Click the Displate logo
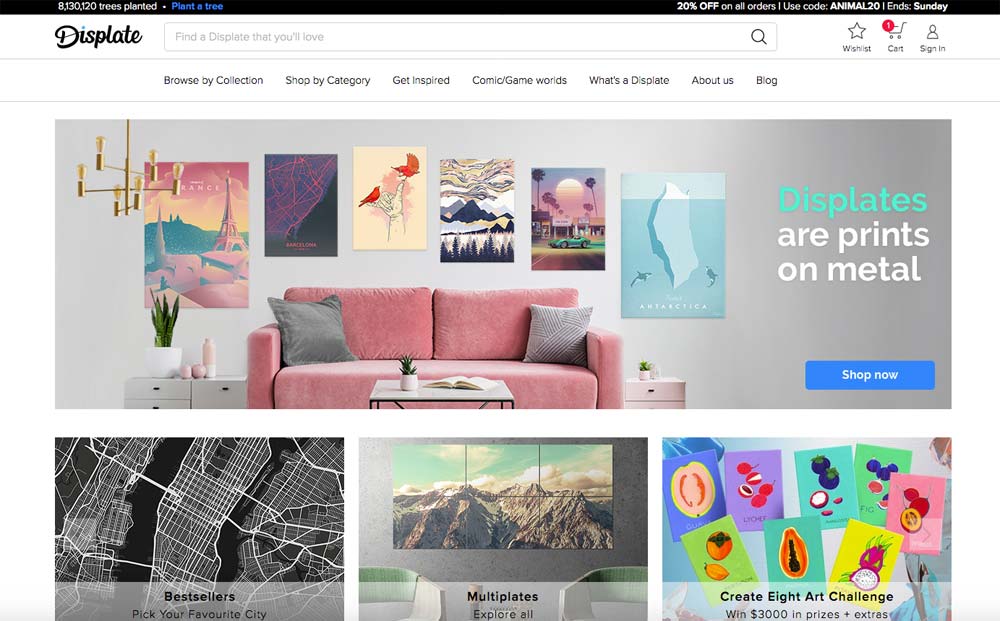 point(98,36)
